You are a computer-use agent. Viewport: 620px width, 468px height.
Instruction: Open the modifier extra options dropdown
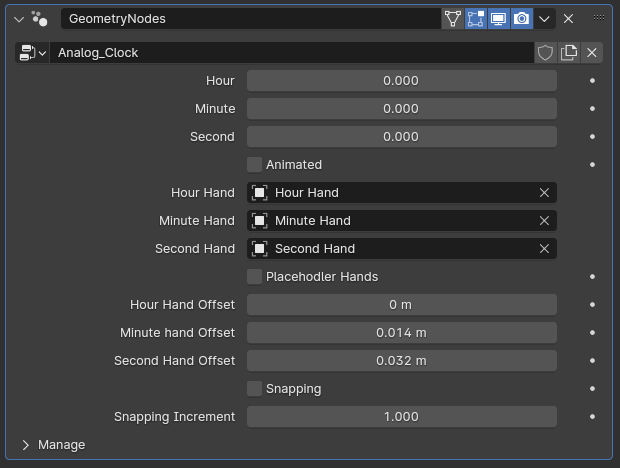(x=545, y=19)
